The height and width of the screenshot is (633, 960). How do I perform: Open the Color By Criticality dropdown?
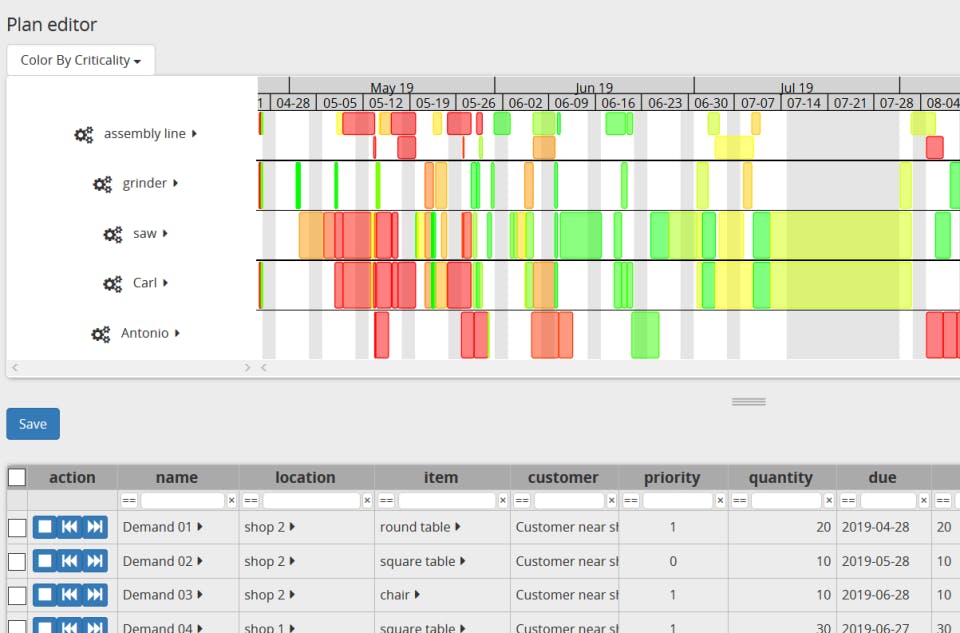point(81,60)
